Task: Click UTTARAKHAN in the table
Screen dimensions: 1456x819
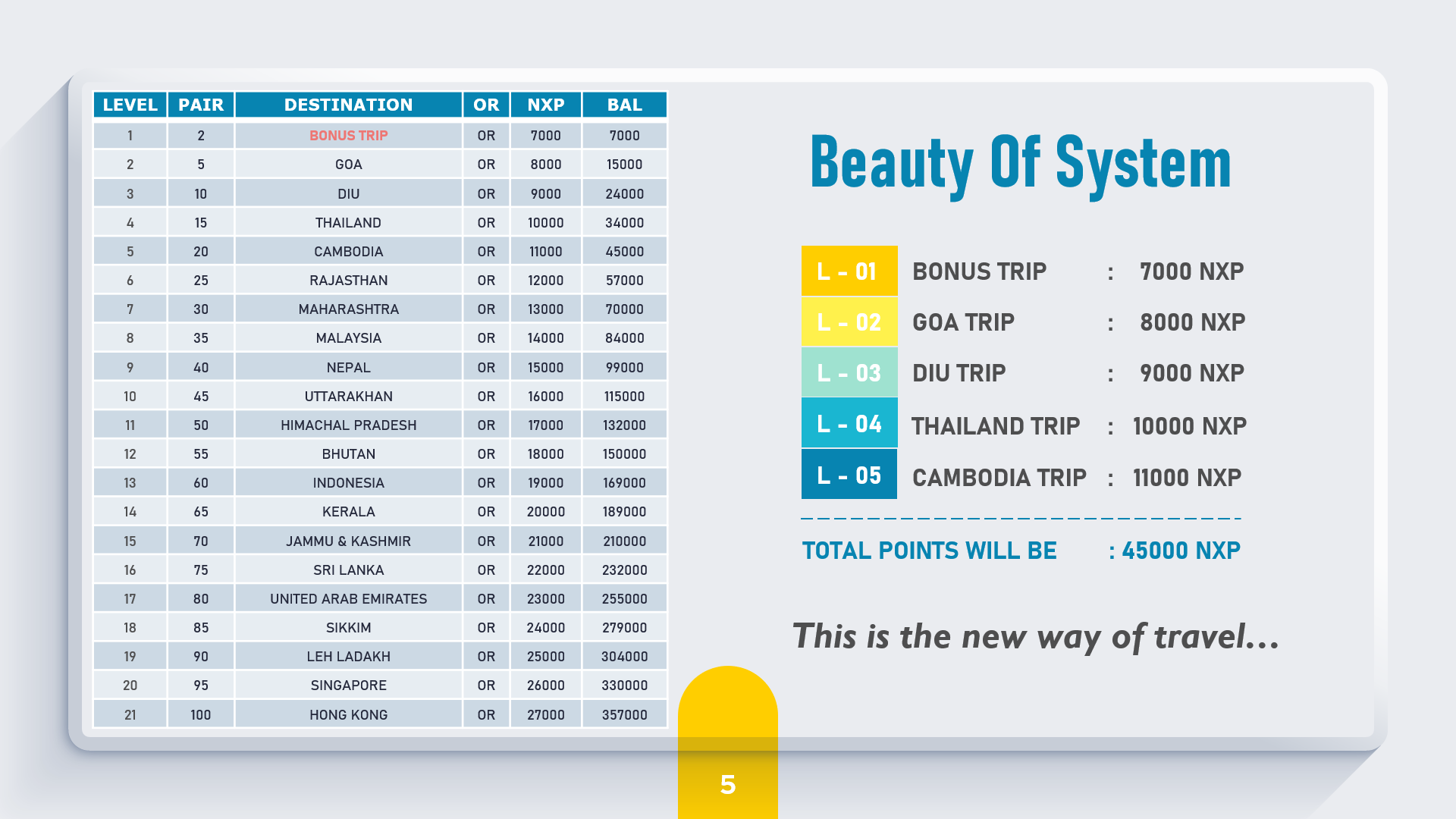Action: pos(349,397)
